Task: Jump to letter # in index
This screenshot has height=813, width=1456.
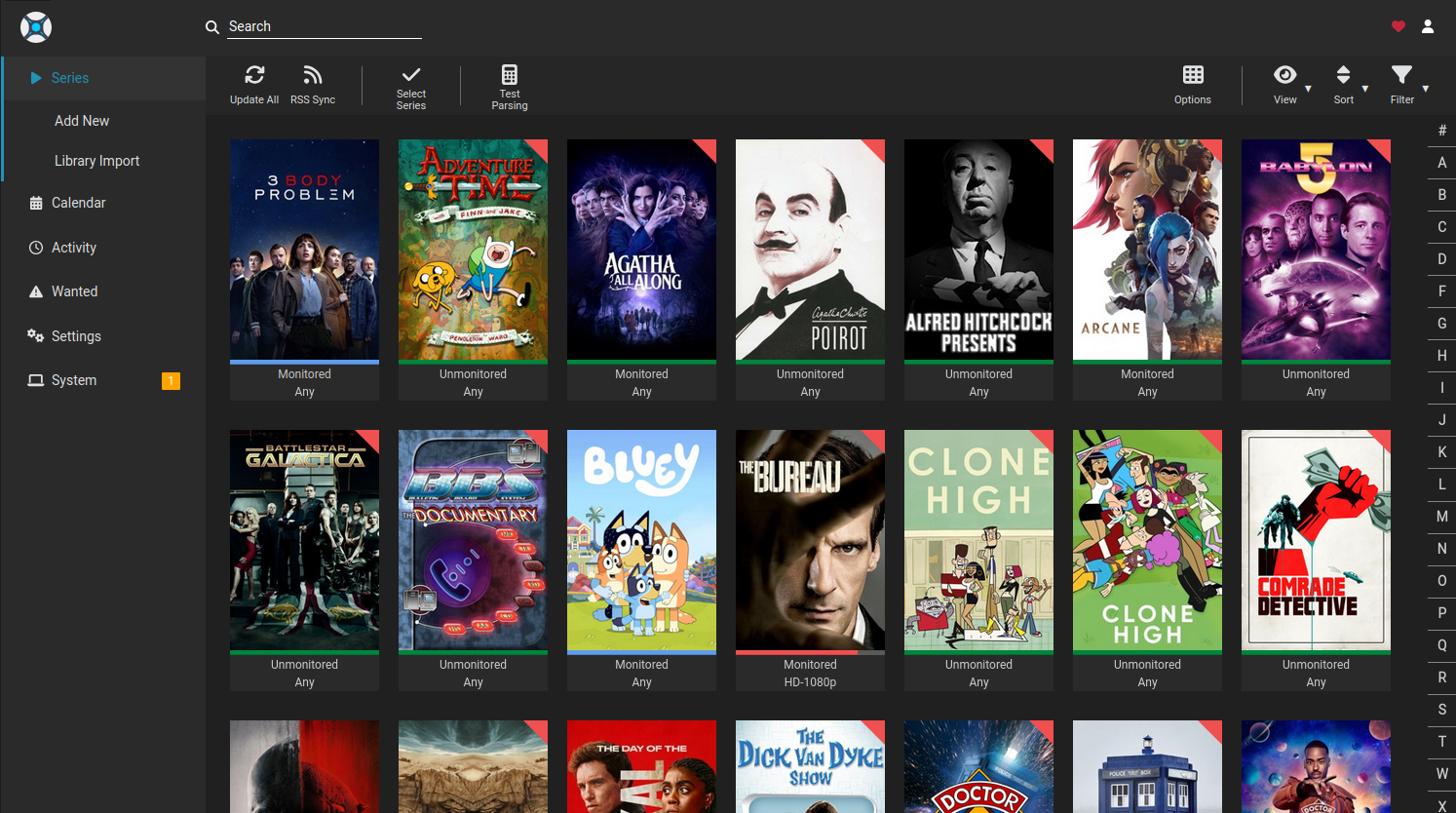Action: click(1442, 131)
